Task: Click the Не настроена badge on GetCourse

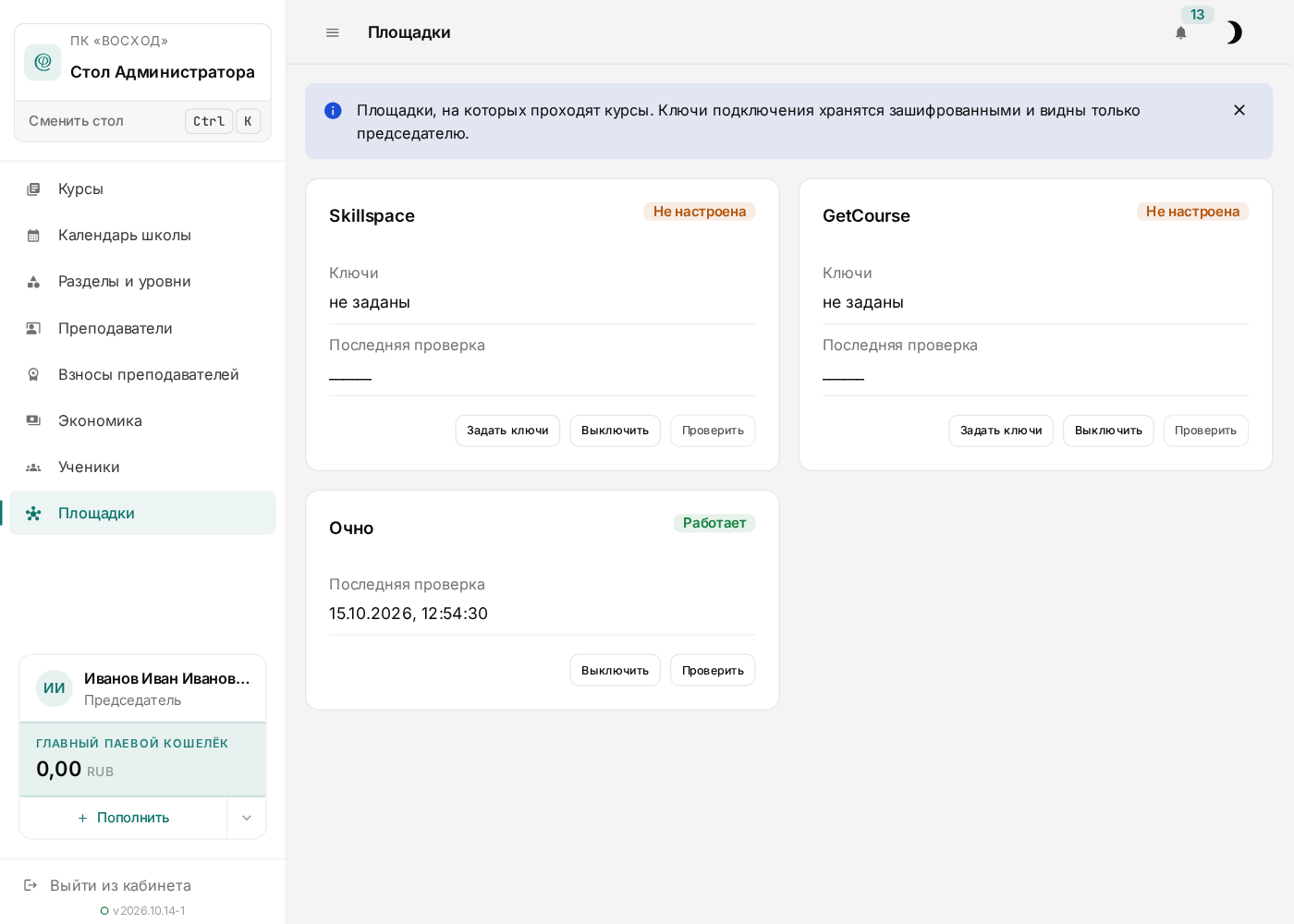Action: (1192, 212)
